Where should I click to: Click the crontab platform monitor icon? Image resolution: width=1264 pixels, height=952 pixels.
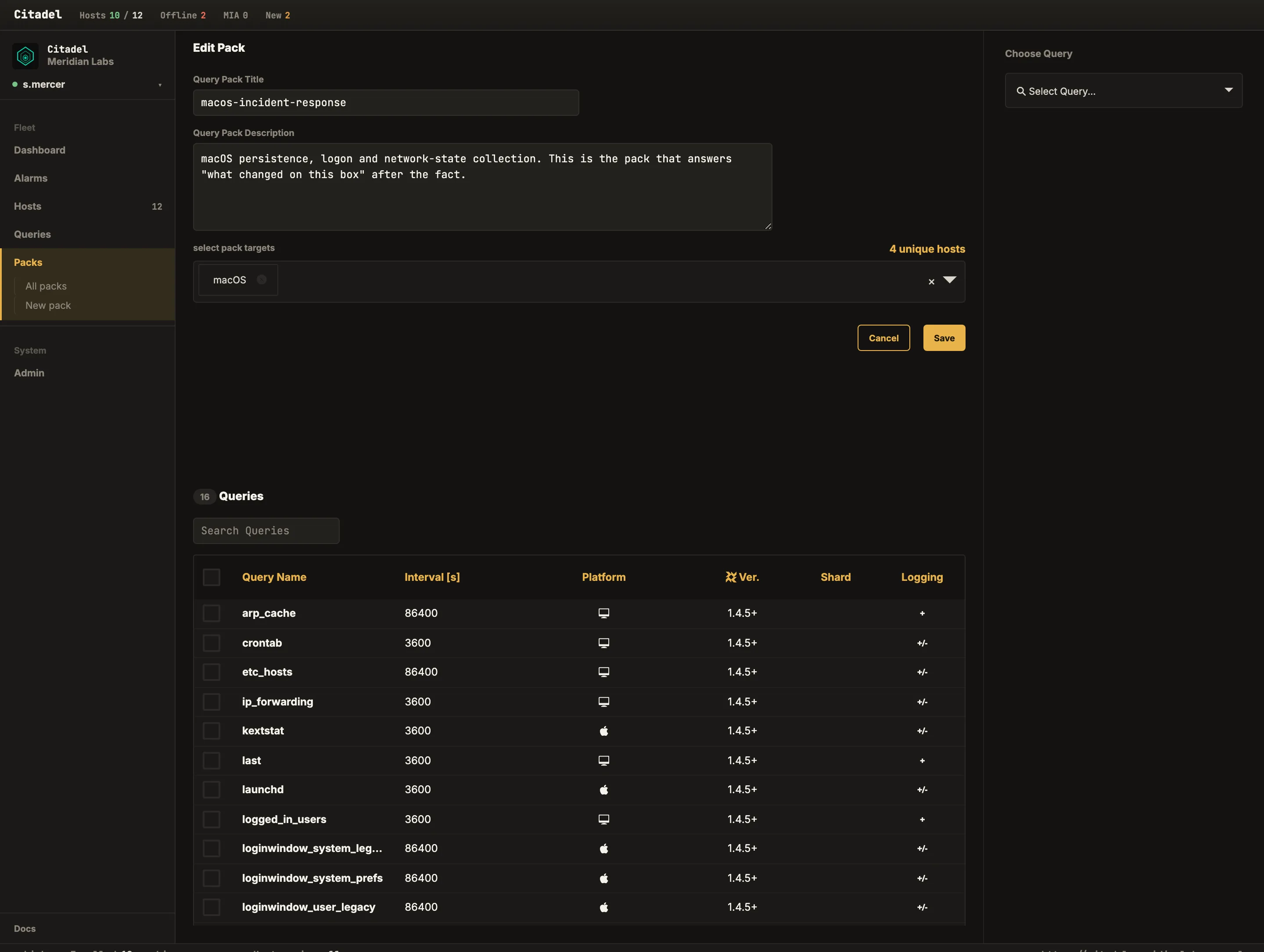(x=603, y=643)
